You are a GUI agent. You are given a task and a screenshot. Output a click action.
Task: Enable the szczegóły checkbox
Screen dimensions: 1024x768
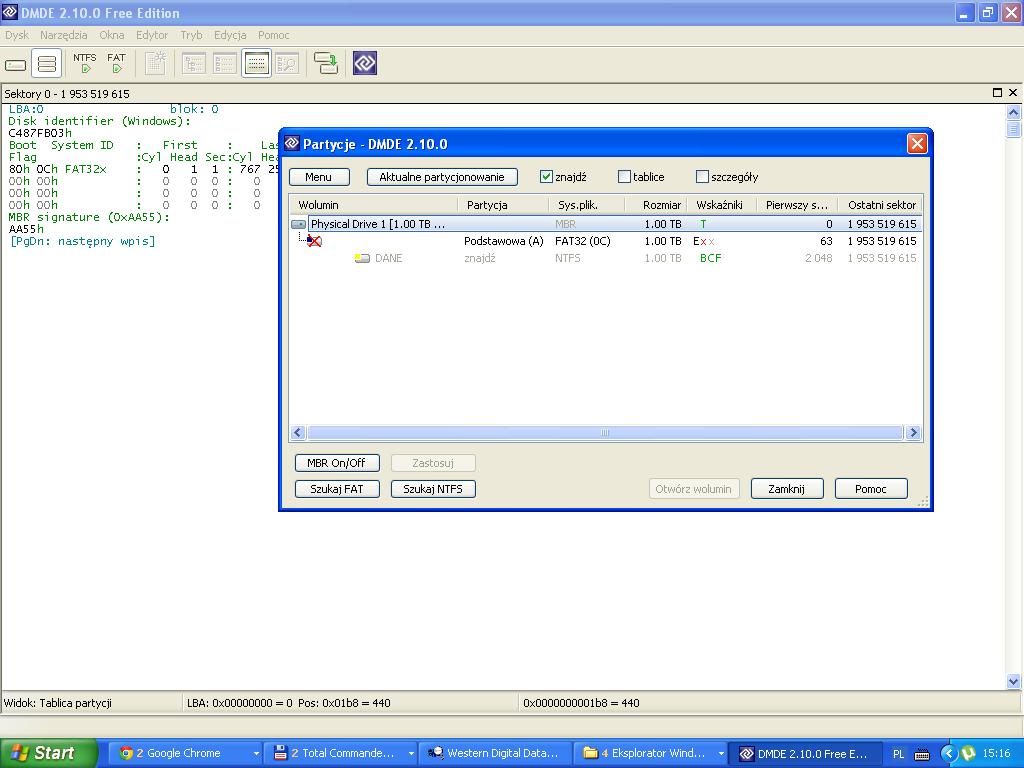[x=702, y=176]
